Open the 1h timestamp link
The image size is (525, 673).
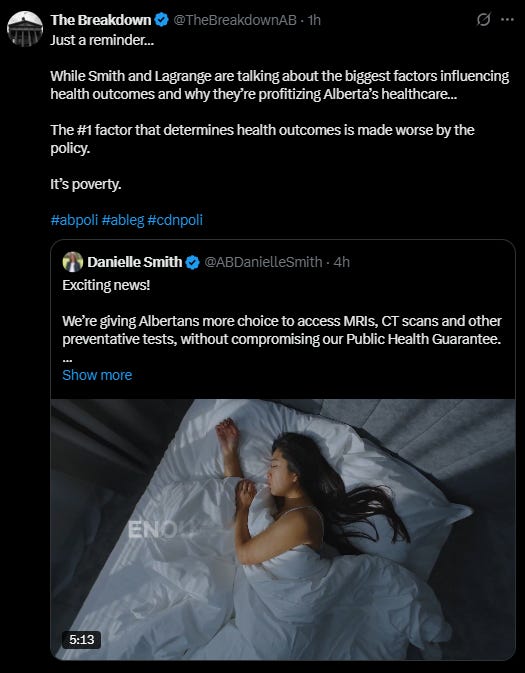tap(314, 20)
